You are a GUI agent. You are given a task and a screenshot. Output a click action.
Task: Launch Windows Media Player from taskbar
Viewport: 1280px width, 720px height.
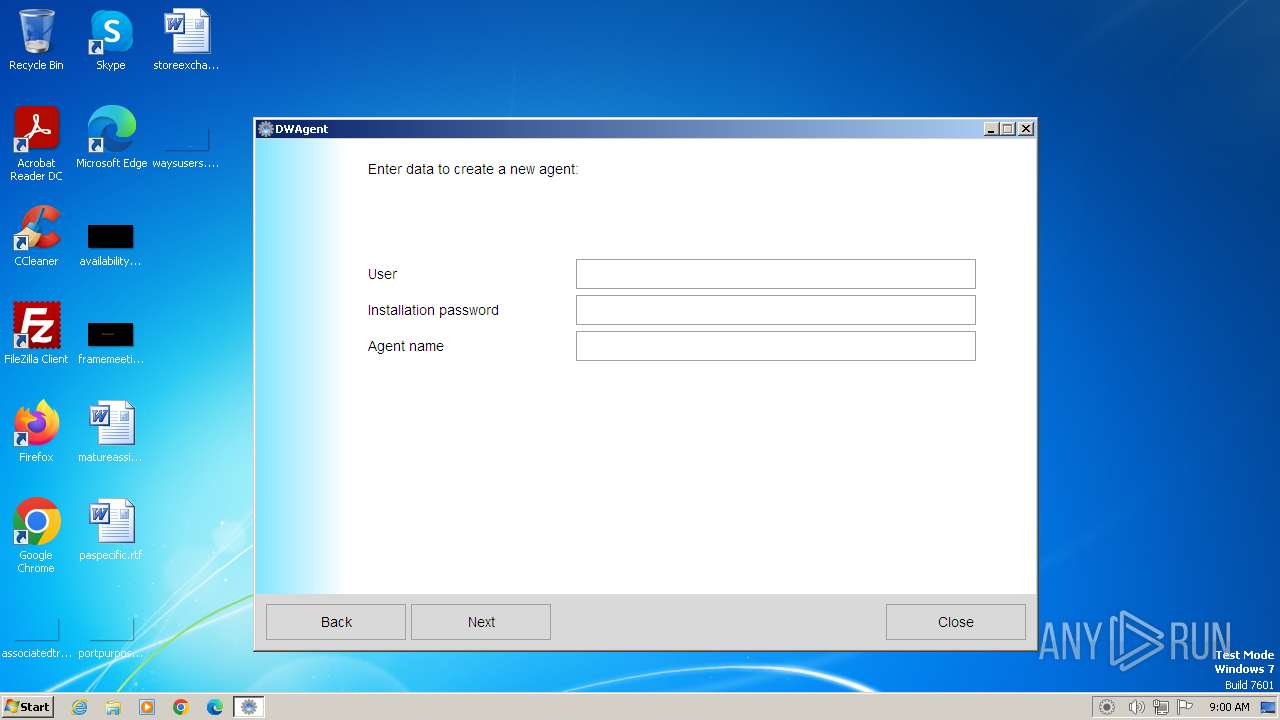click(147, 707)
